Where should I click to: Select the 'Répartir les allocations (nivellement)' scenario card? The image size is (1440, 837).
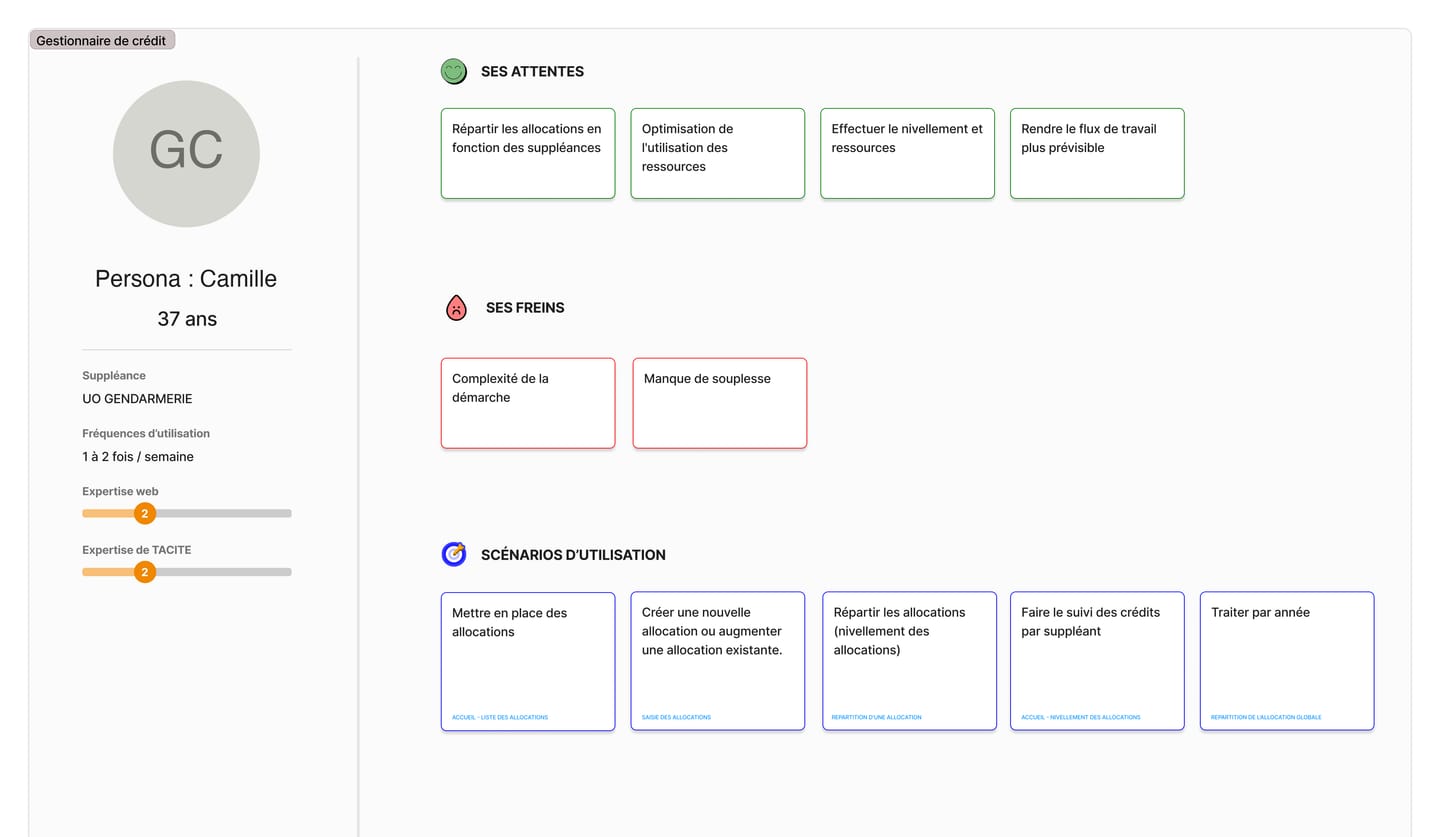910,661
